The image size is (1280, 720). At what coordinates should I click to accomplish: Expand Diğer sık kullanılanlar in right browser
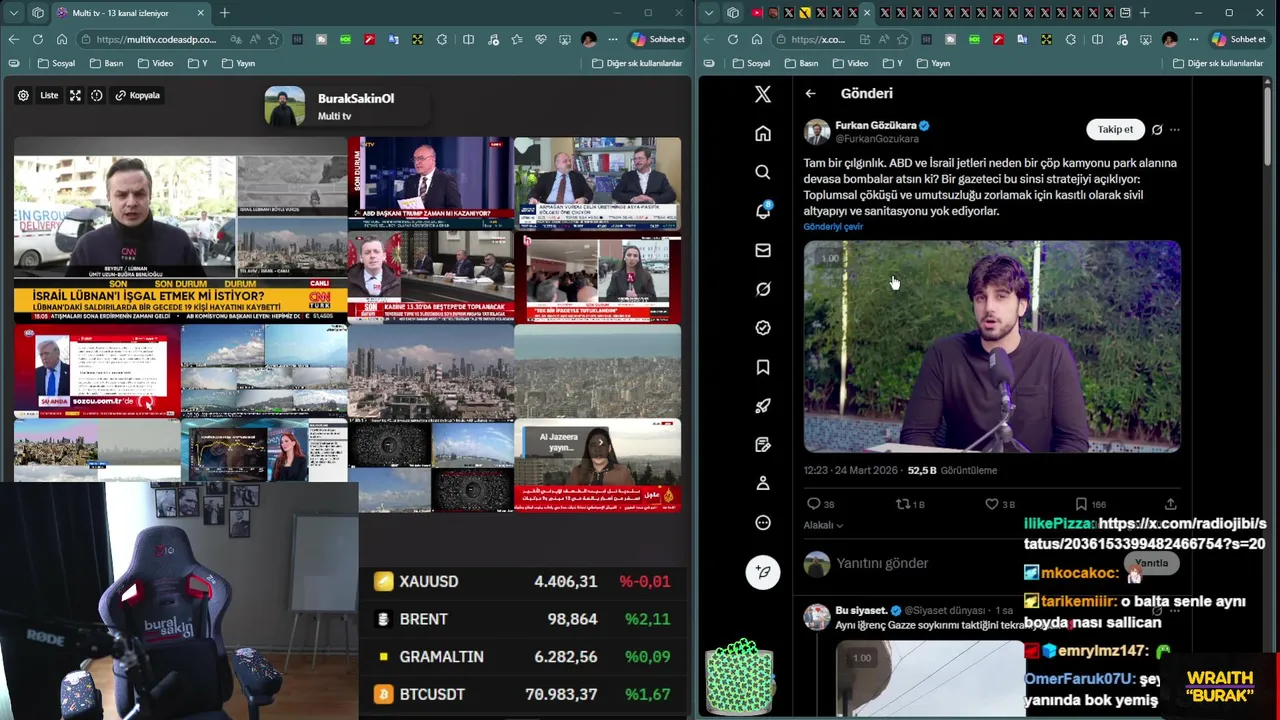[1217, 63]
